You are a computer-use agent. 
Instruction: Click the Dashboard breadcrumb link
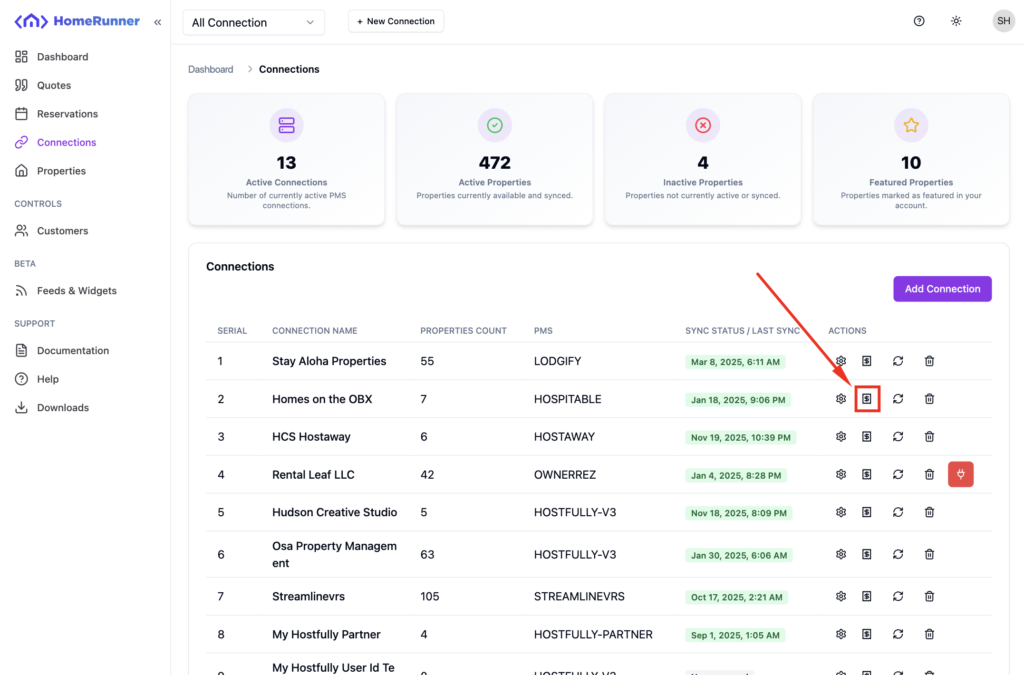click(211, 70)
